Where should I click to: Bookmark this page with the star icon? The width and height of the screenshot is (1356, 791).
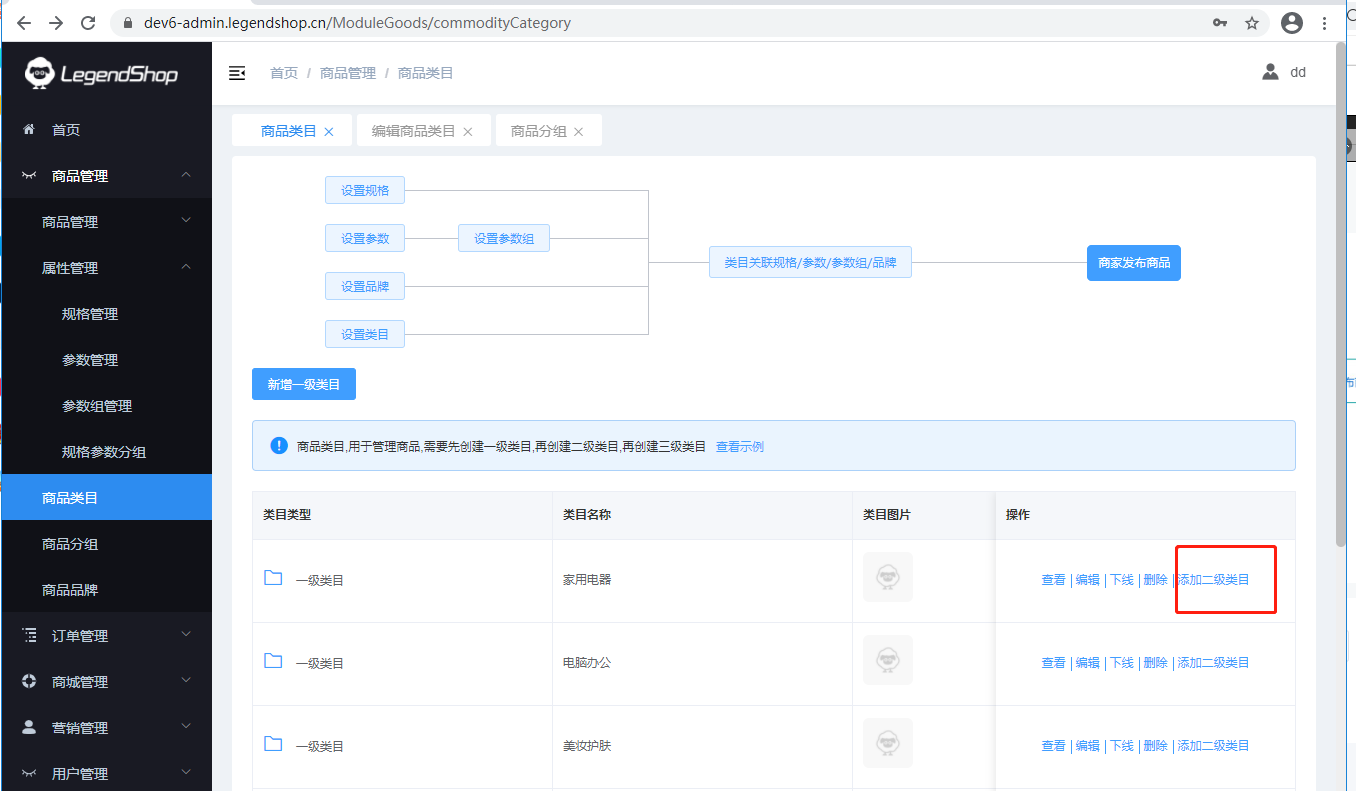coord(1252,23)
